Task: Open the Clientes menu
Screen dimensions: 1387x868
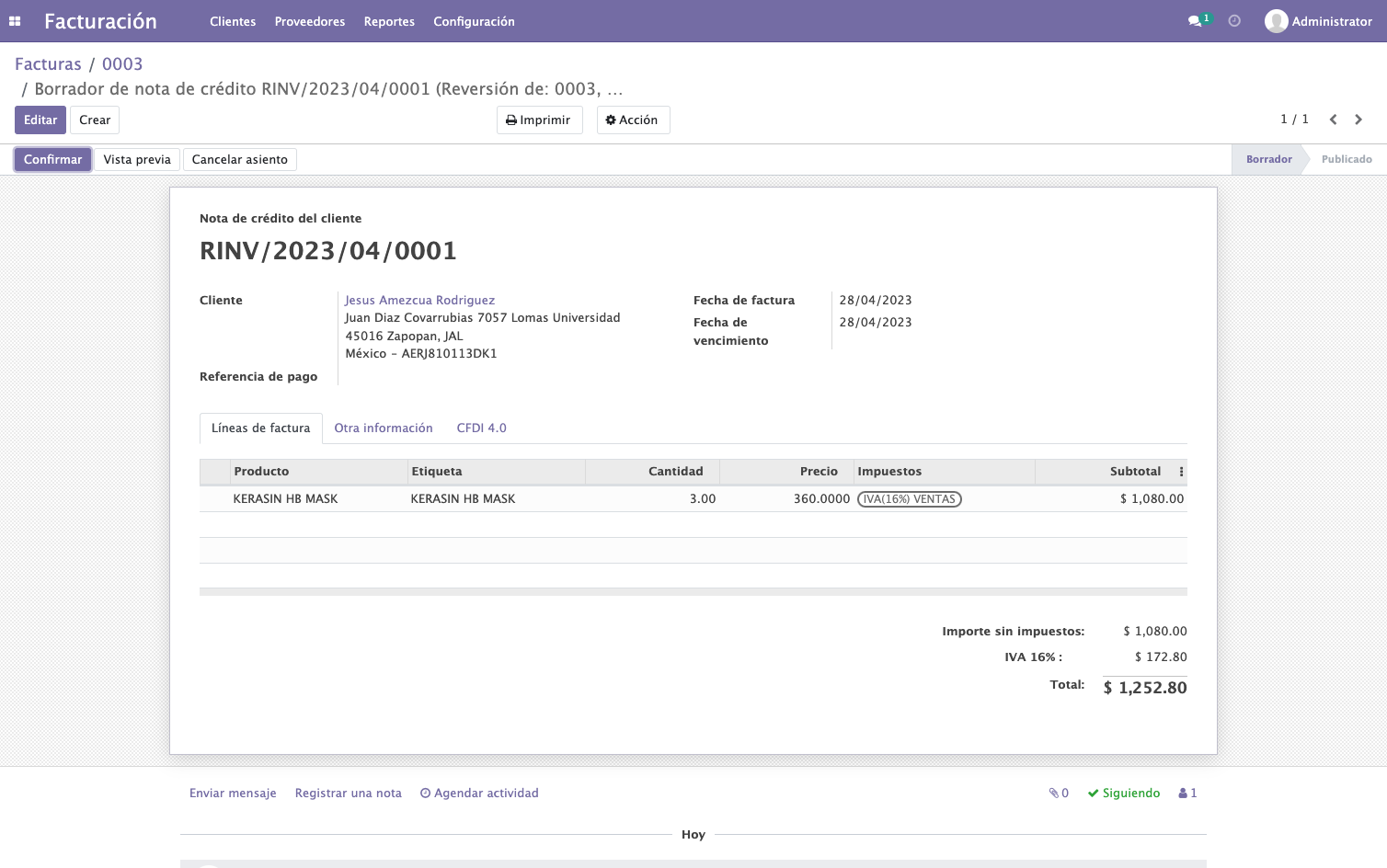Action: [x=233, y=21]
